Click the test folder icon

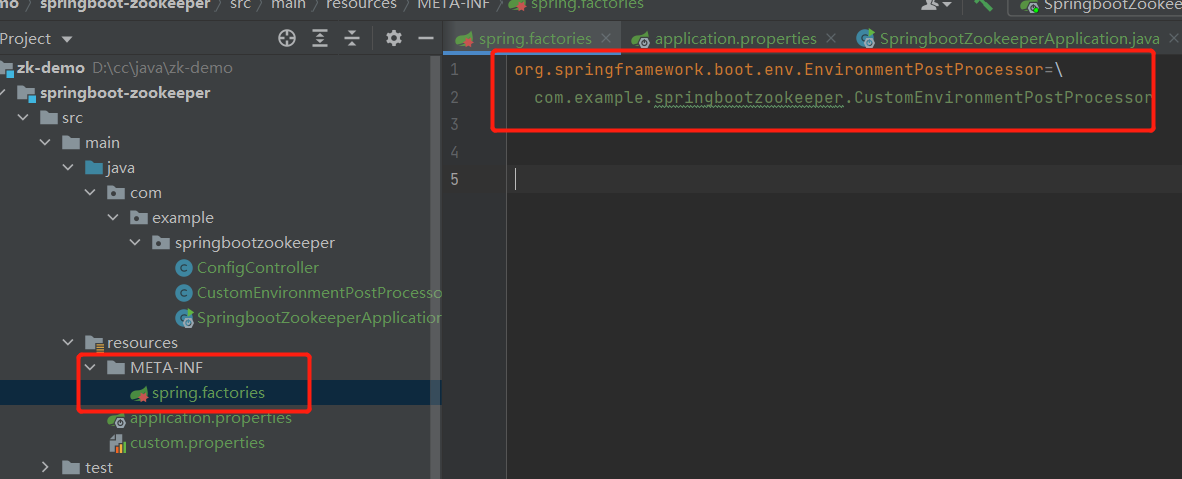pos(71,467)
